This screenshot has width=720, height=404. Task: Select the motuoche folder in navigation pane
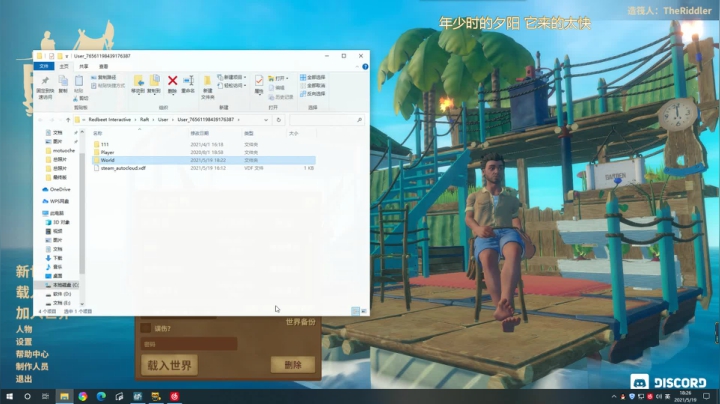tap(63, 151)
